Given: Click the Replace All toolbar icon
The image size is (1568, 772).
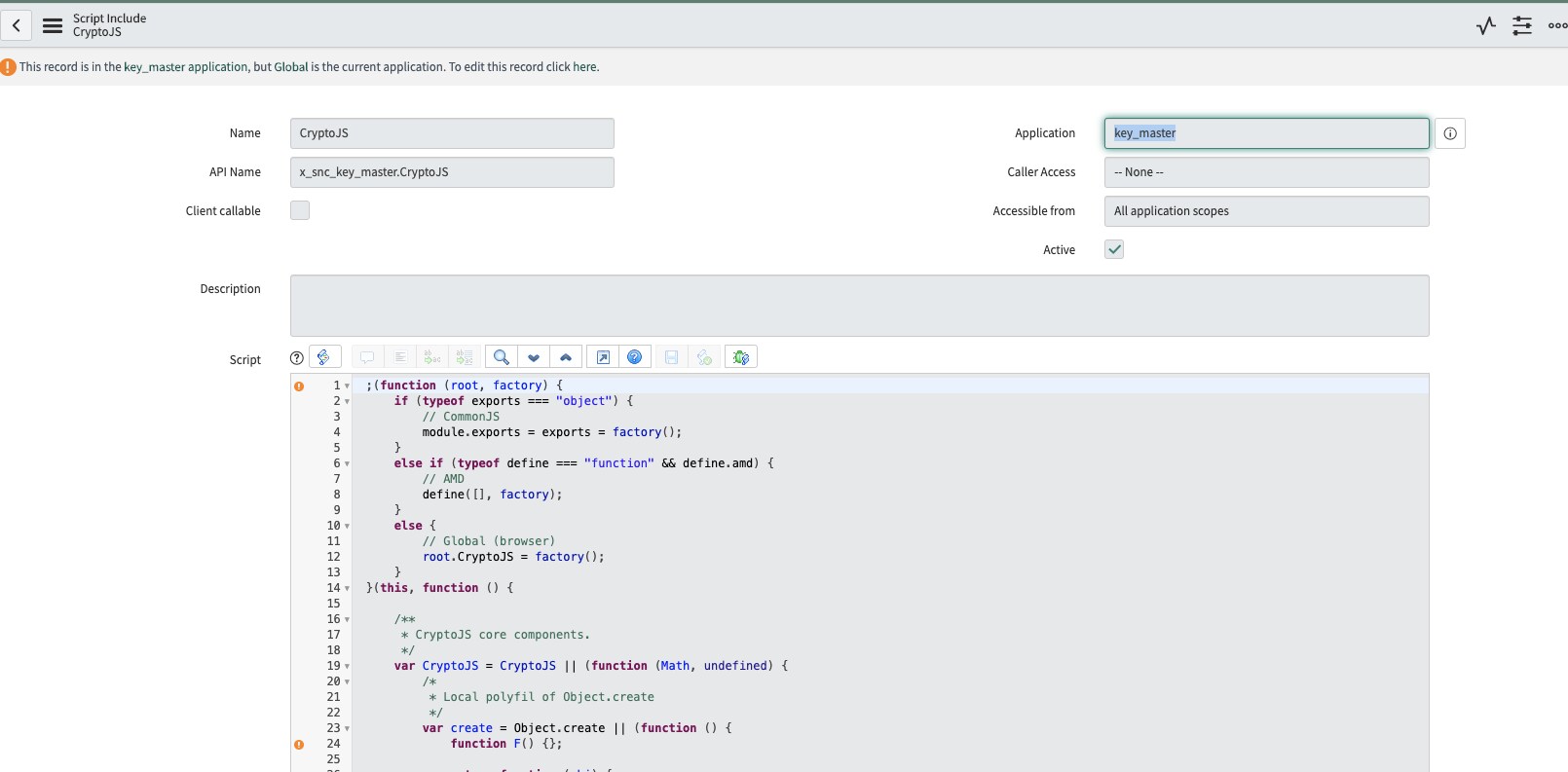Looking at the screenshot, I should 465,357.
